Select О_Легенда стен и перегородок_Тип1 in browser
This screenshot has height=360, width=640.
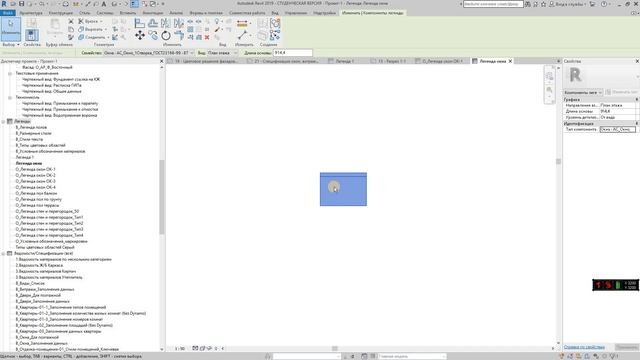coord(49,218)
